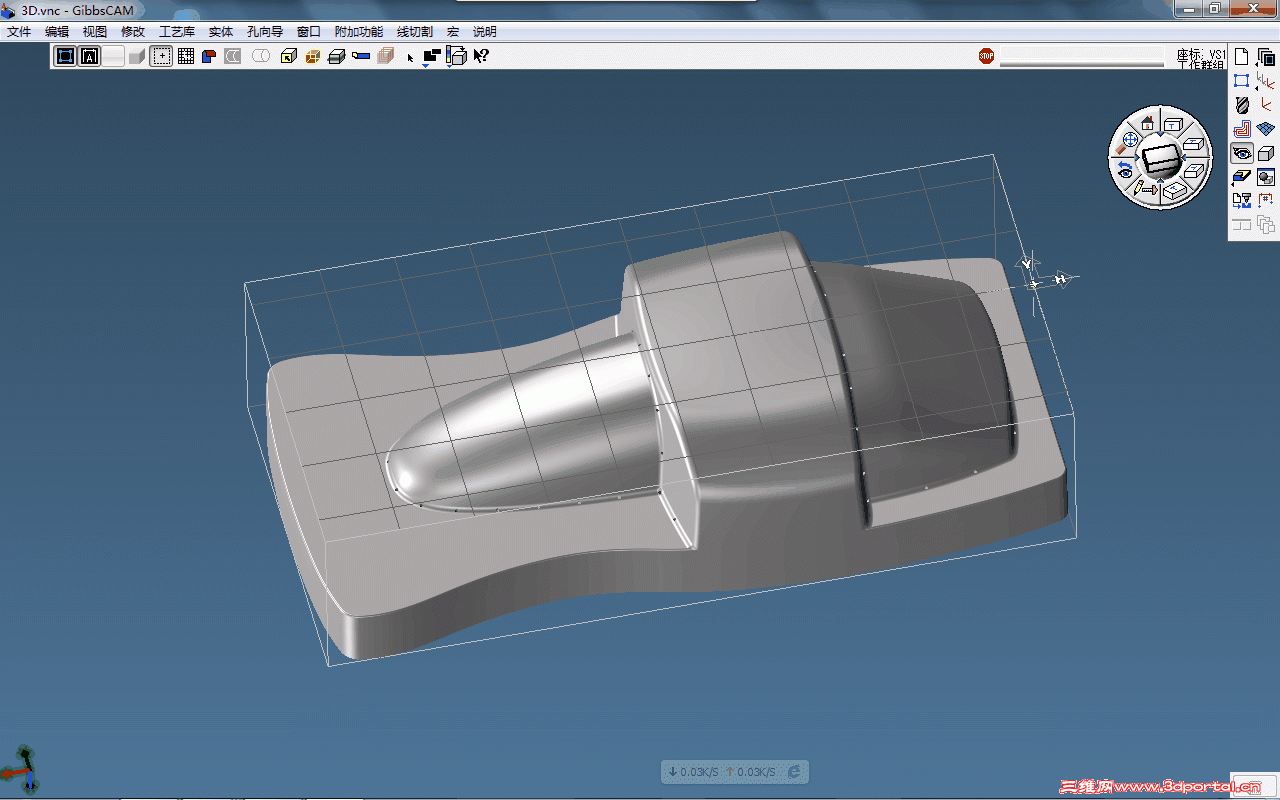Screen dimensions: 1280x800
Task: Select home view on the view wheel
Action: (1147, 122)
